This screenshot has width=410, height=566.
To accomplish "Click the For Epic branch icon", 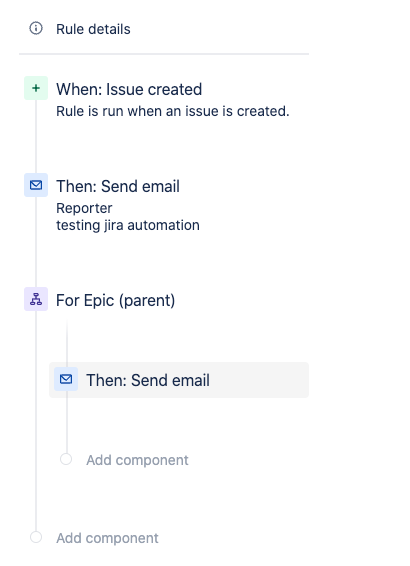I will click(36, 299).
